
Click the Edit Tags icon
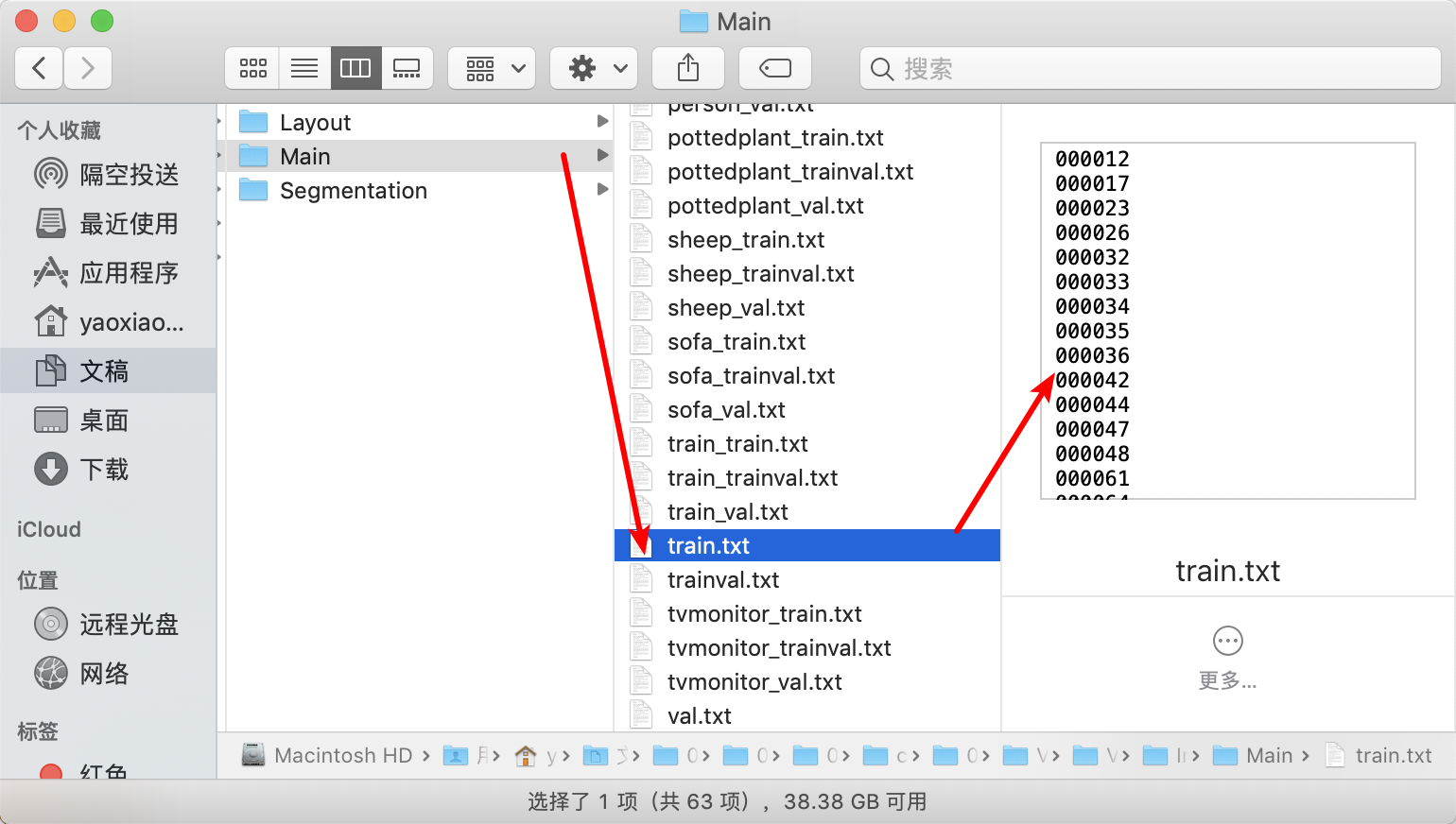(x=774, y=68)
